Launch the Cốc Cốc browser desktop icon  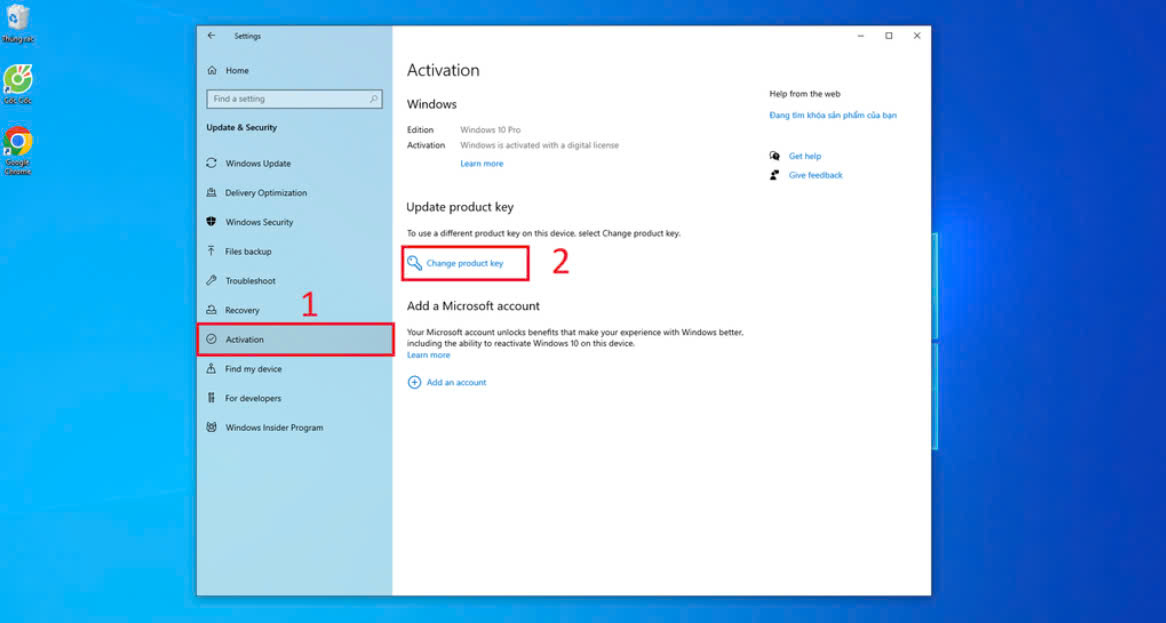(x=18, y=84)
